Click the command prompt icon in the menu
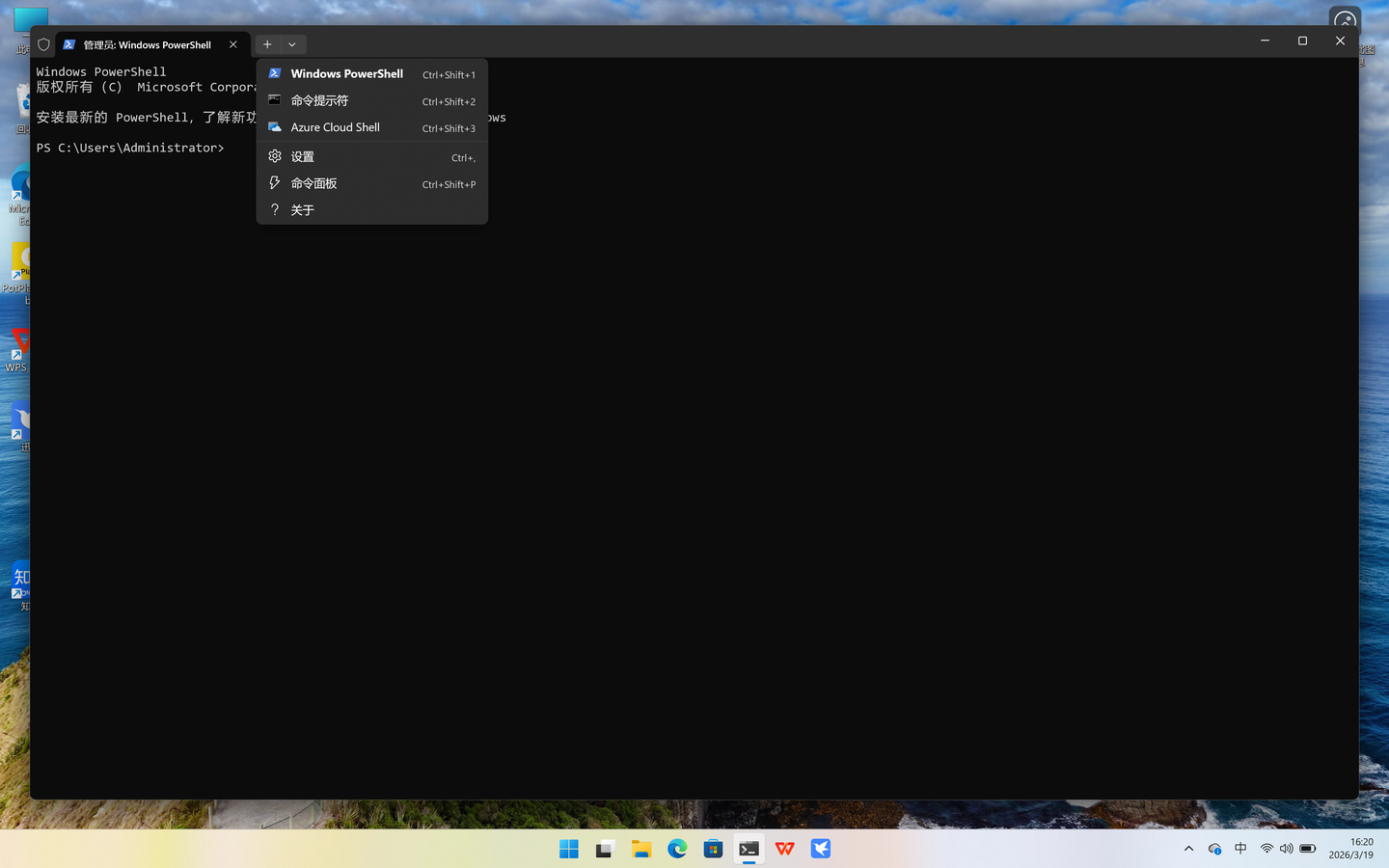1389x868 pixels. tap(275, 100)
